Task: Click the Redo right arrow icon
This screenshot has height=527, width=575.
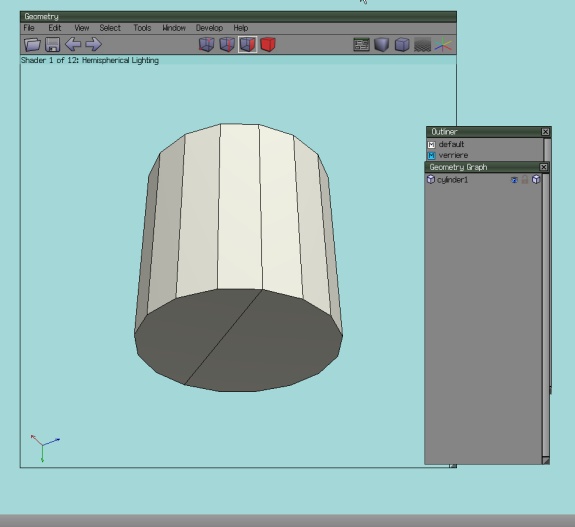Action: 94,44
